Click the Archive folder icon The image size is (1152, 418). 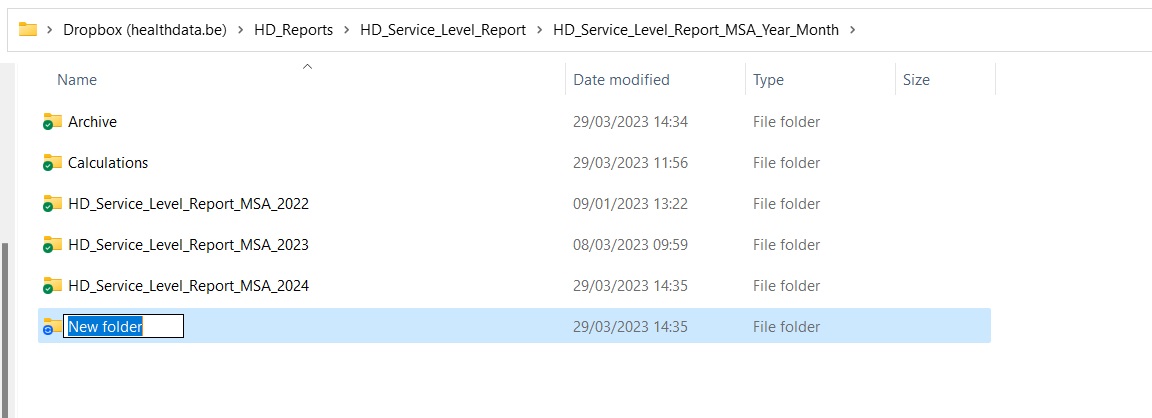coord(53,122)
